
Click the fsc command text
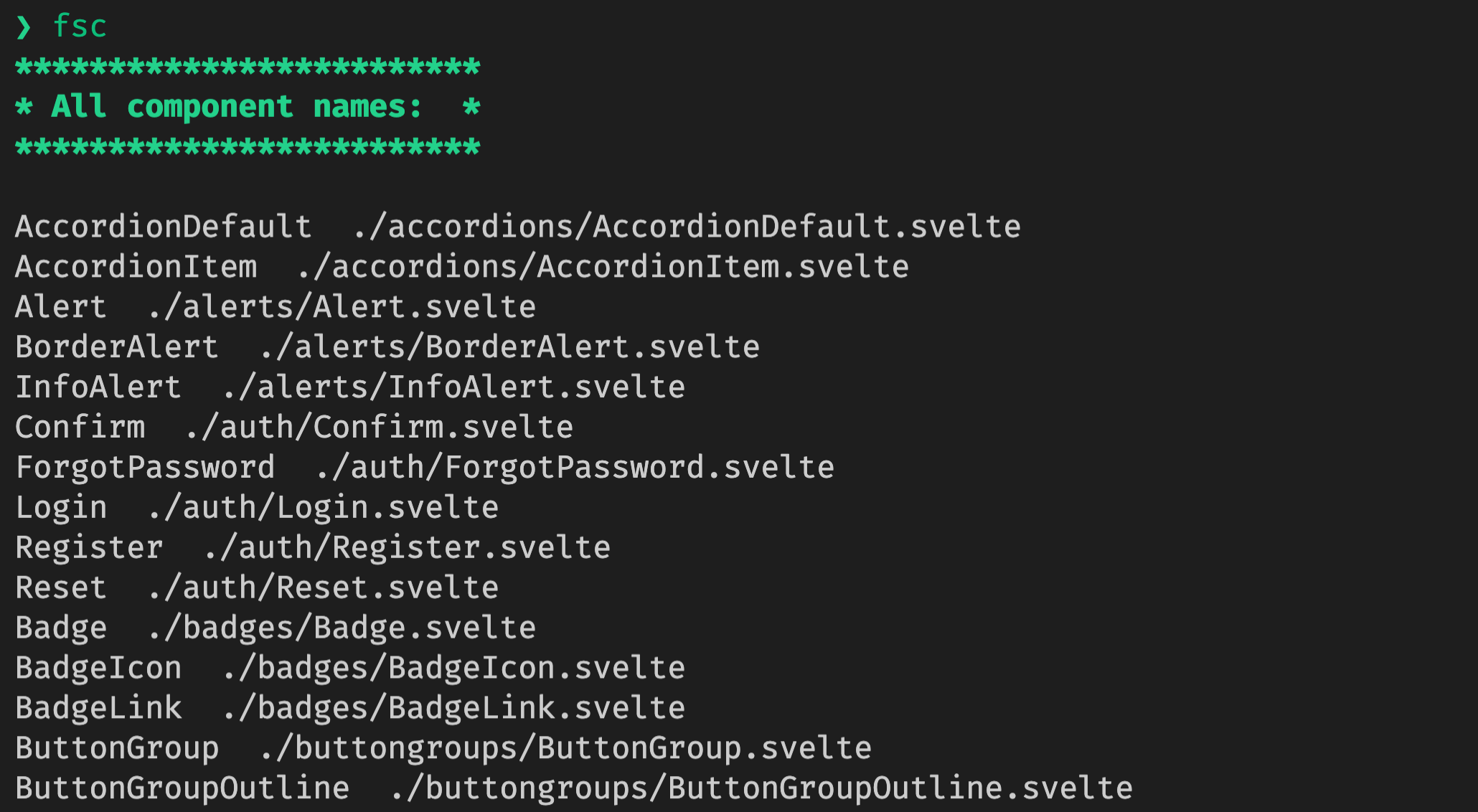click(x=80, y=27)
